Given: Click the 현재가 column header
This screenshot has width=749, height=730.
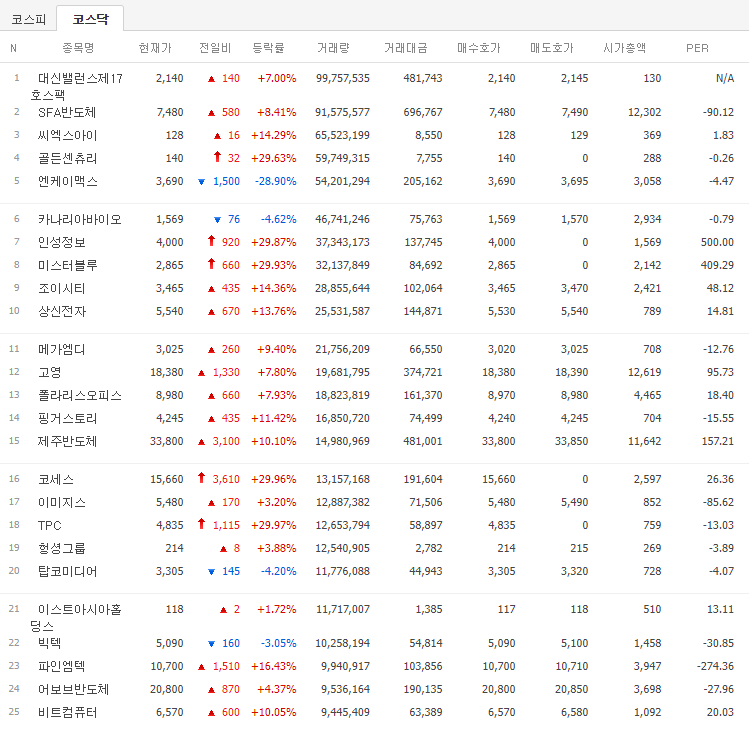Looking at the screenshot, I should point(155,48).
